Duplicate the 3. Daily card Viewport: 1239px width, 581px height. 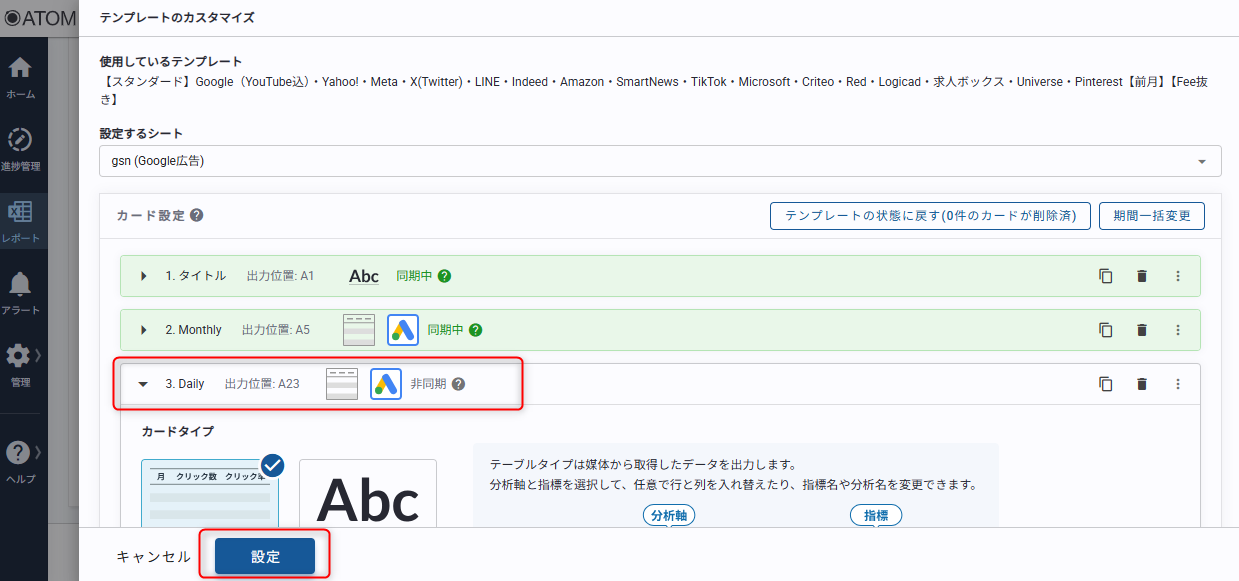[x=1105, y=384]
